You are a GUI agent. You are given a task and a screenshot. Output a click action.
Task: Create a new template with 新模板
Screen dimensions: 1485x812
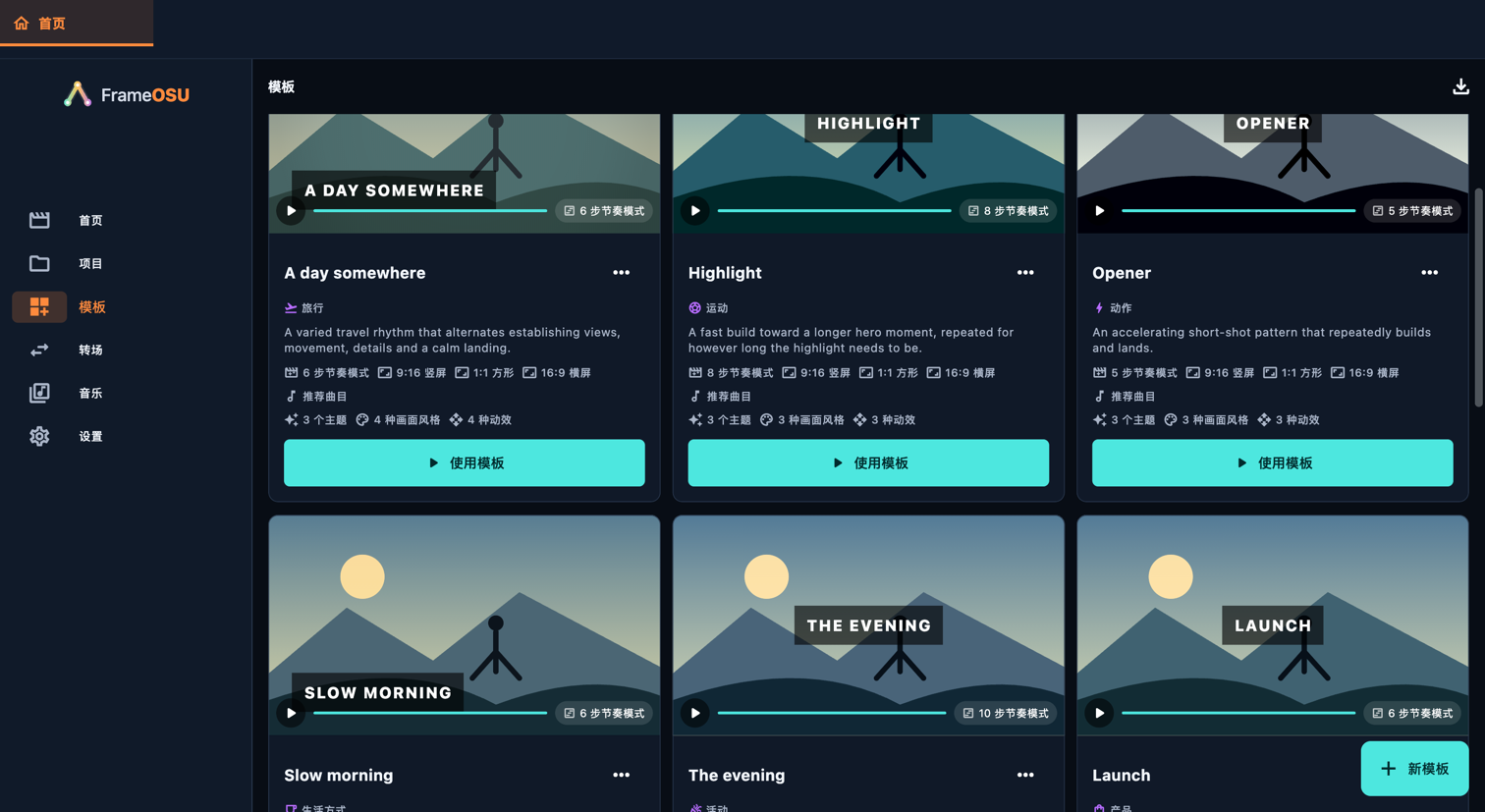(1414, 769)
